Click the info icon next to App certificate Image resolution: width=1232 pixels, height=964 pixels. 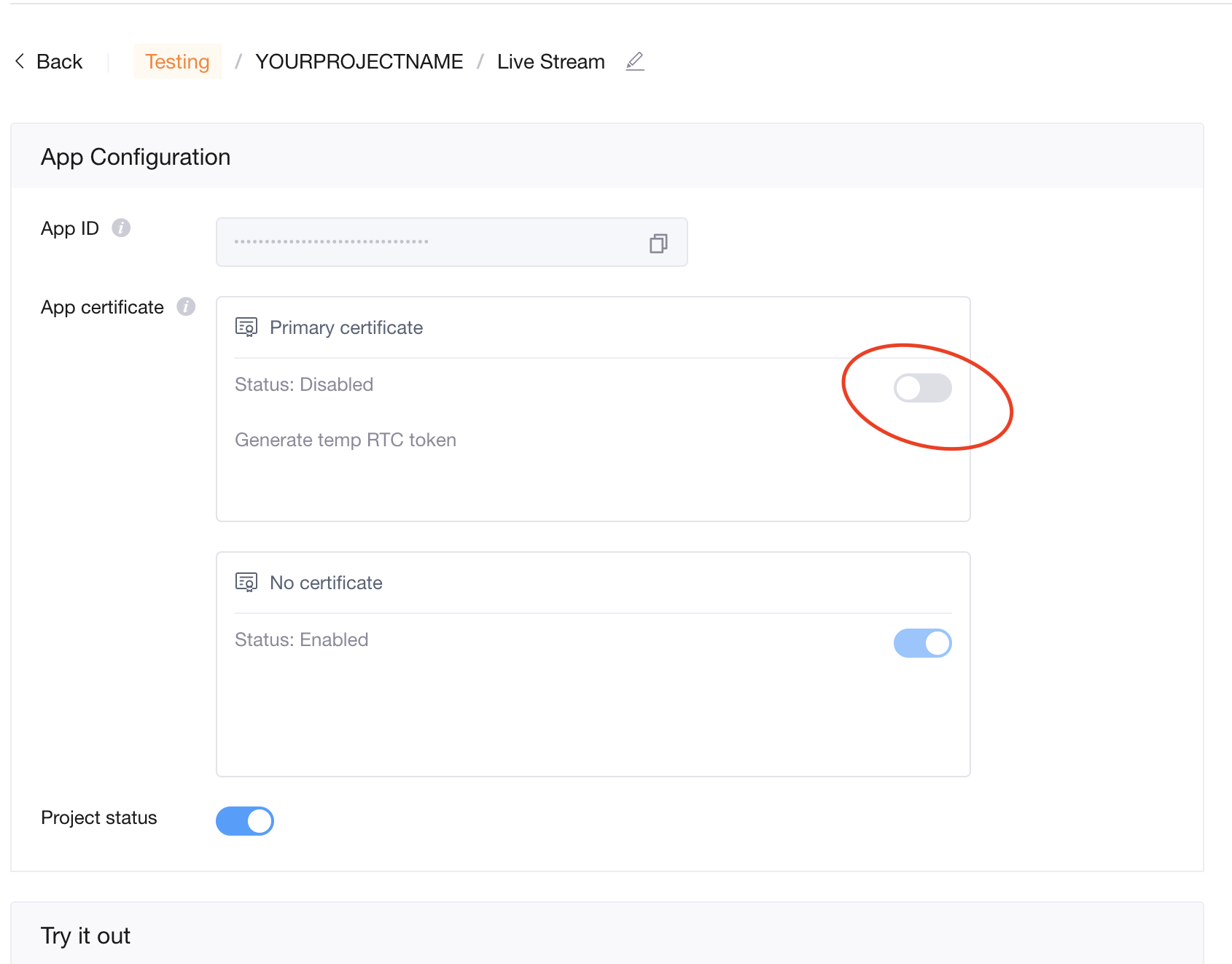(x=186, y=307)
